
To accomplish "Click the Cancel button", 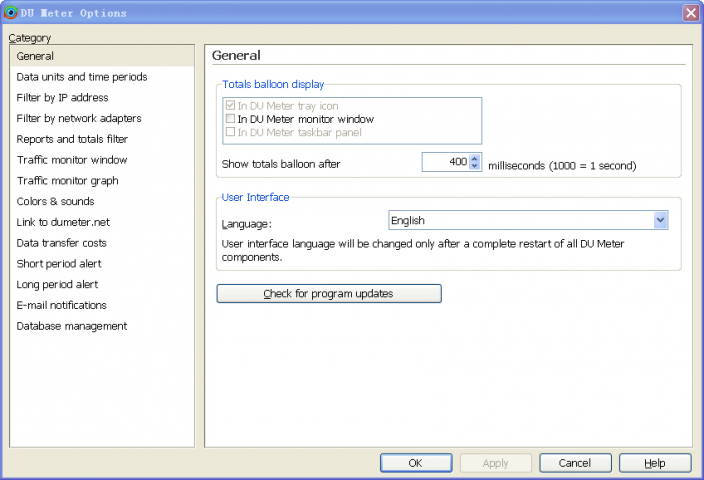I will (x=575, y=463).
